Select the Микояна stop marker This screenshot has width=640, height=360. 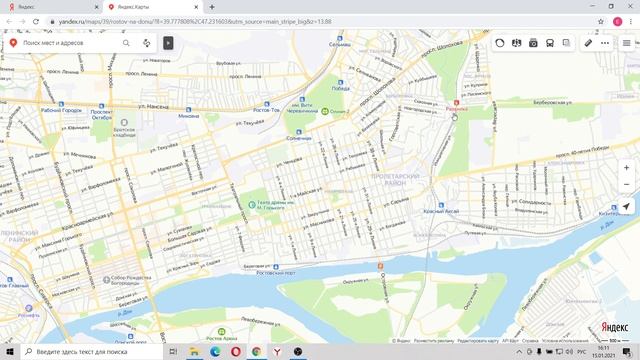188,109
